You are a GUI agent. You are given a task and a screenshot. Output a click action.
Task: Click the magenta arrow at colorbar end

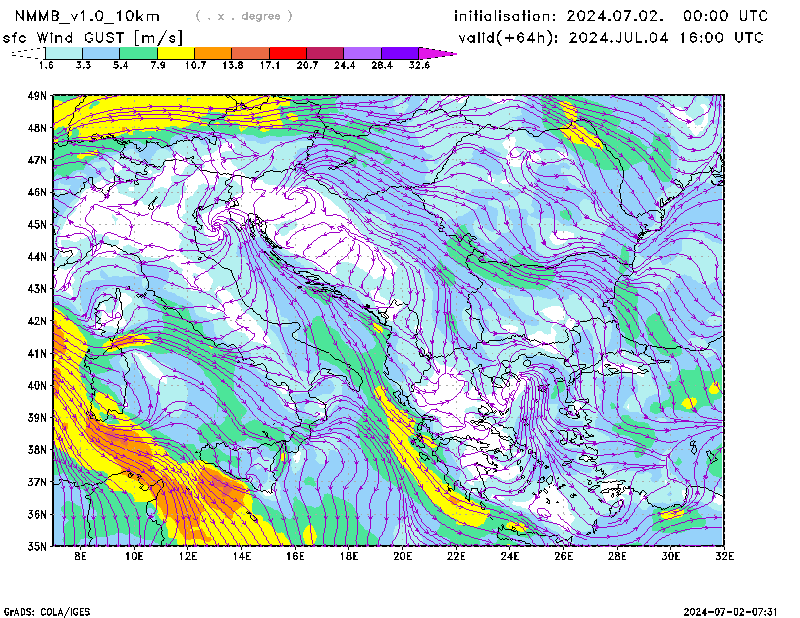click(x=438, y=53)
